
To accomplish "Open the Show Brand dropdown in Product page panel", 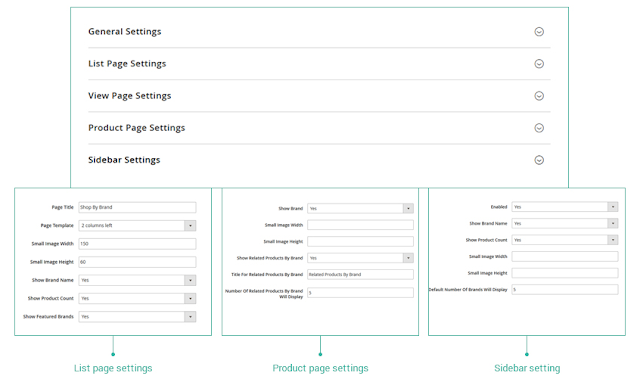I will (360, 208).
